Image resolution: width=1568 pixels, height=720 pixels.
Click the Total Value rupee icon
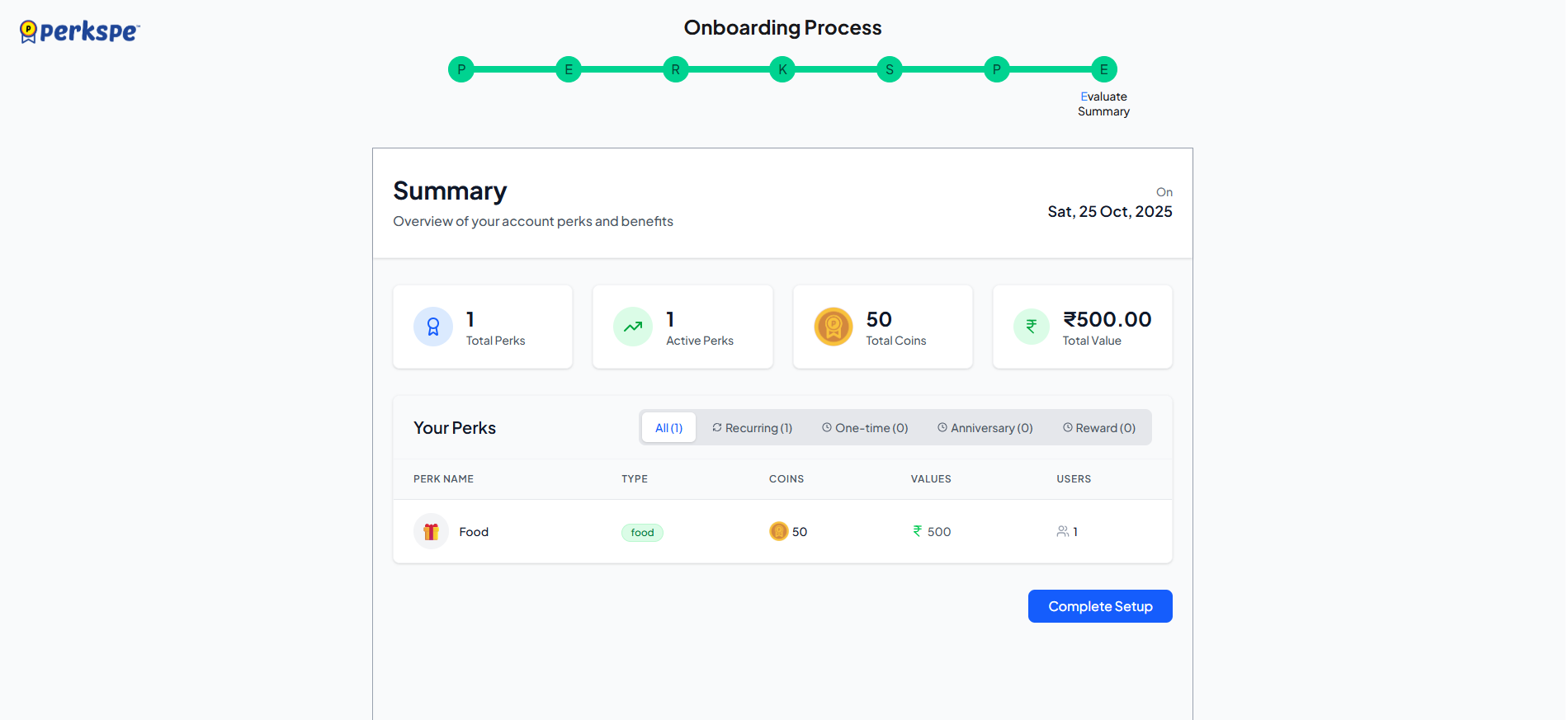[x=1032, y=327]
